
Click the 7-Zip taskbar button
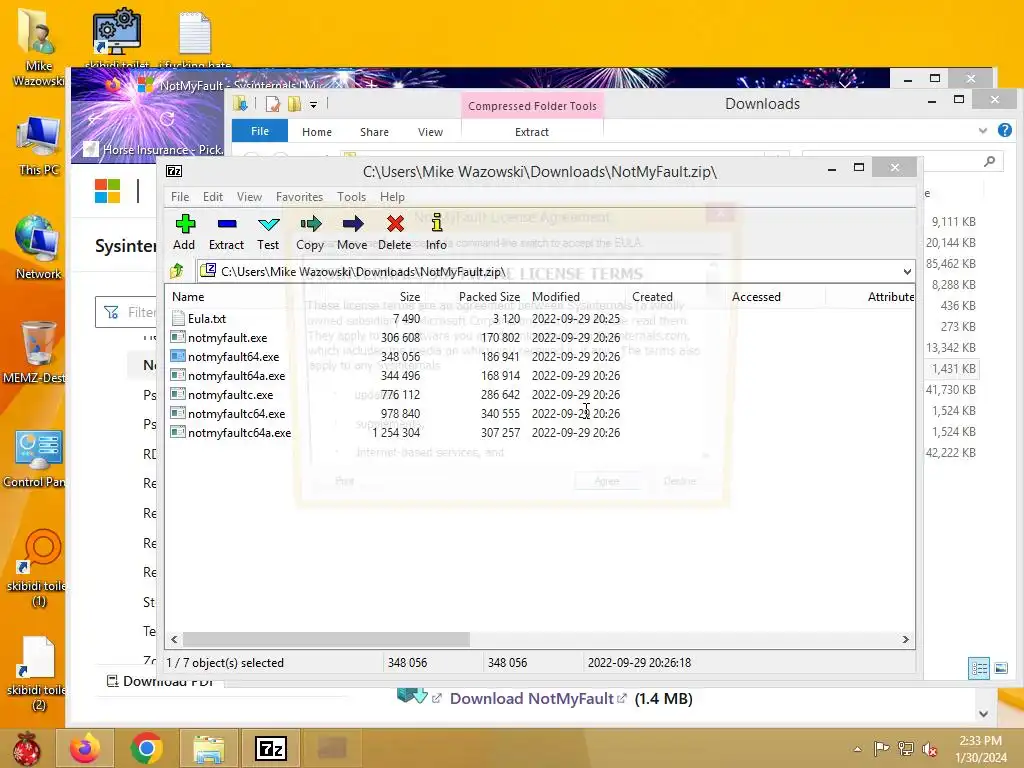point(271,748)
